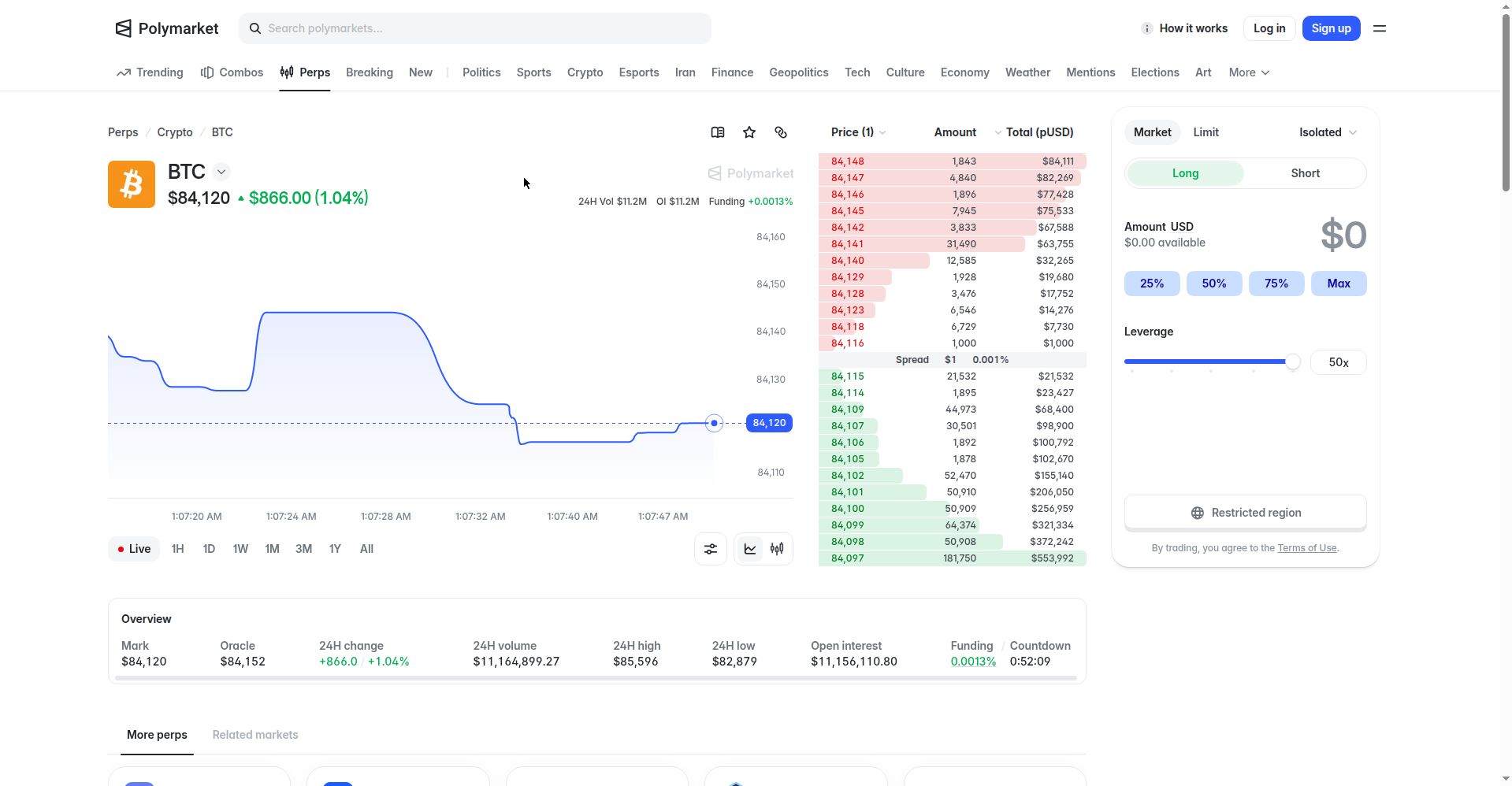The height and width of the screenshot is (786, 1512).
Task: Click the 50x leverage value box
Action: 1338,362
